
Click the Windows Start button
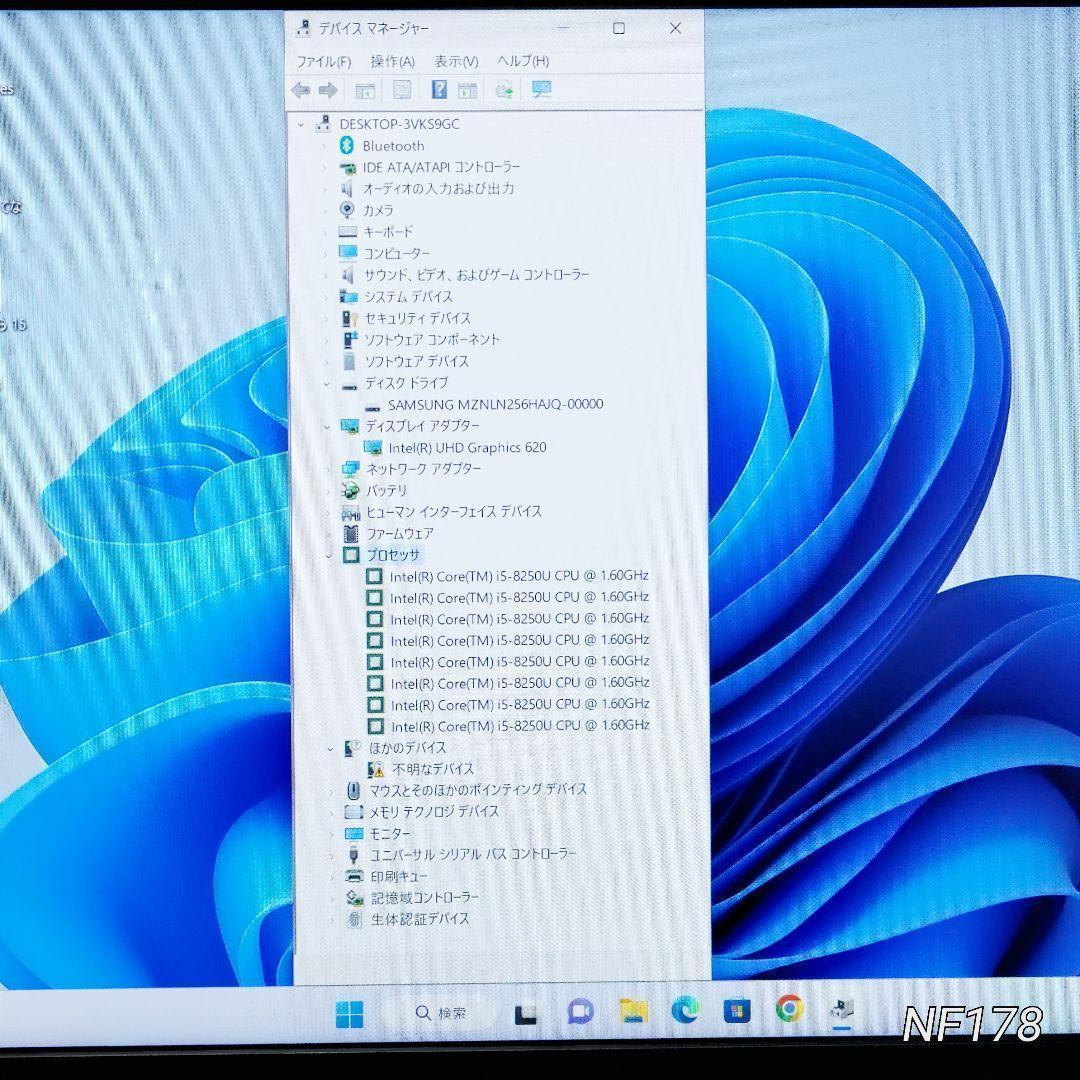coord(349,1013)
